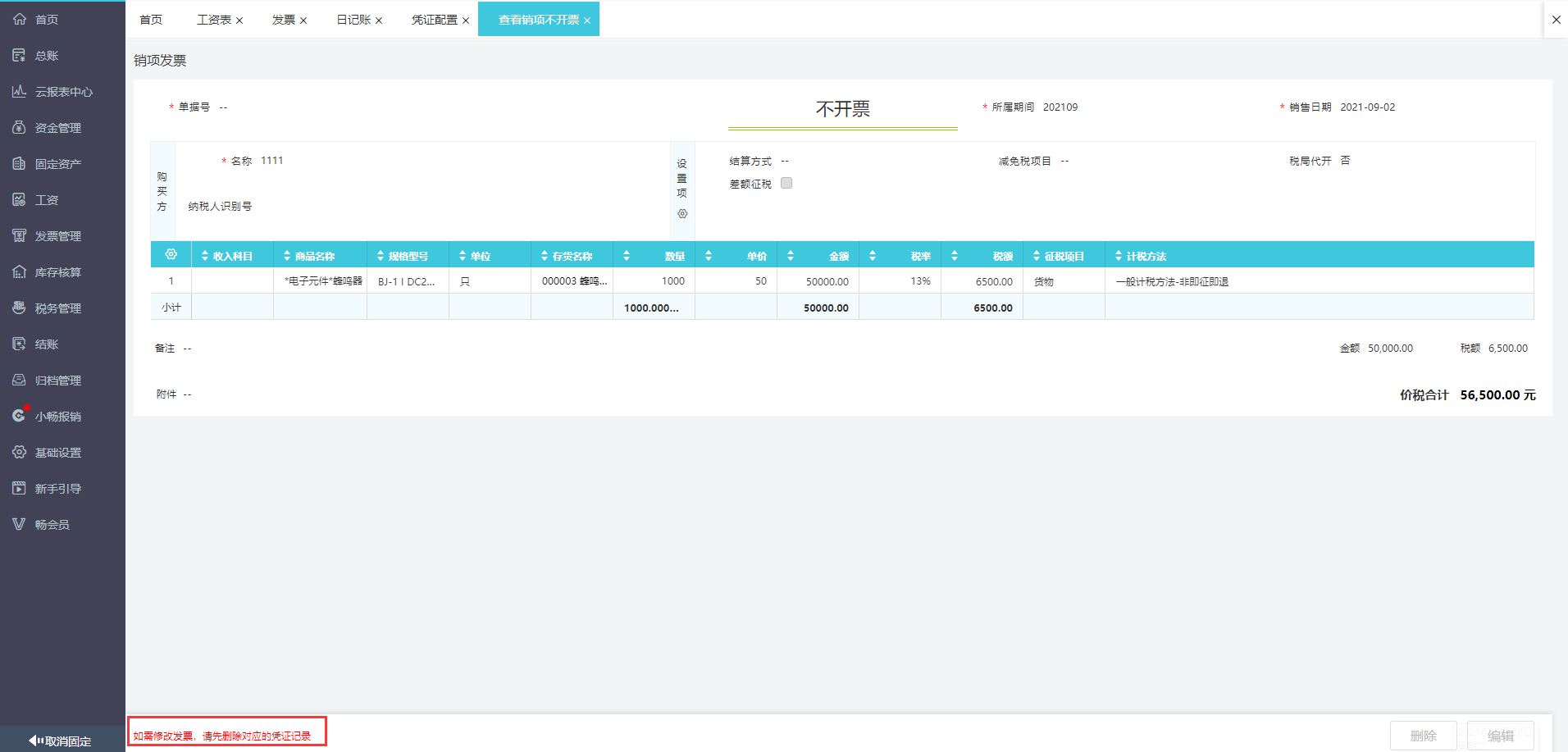Sort table by 收入科目 column

pyautogui.click(x=205, y=256)
